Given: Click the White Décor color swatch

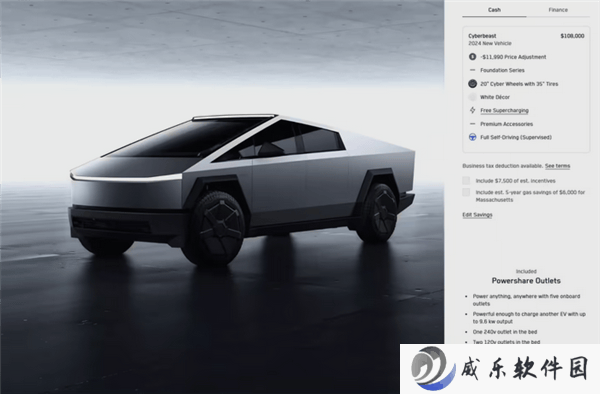Looking at the screenshot, I should (473, 97).
